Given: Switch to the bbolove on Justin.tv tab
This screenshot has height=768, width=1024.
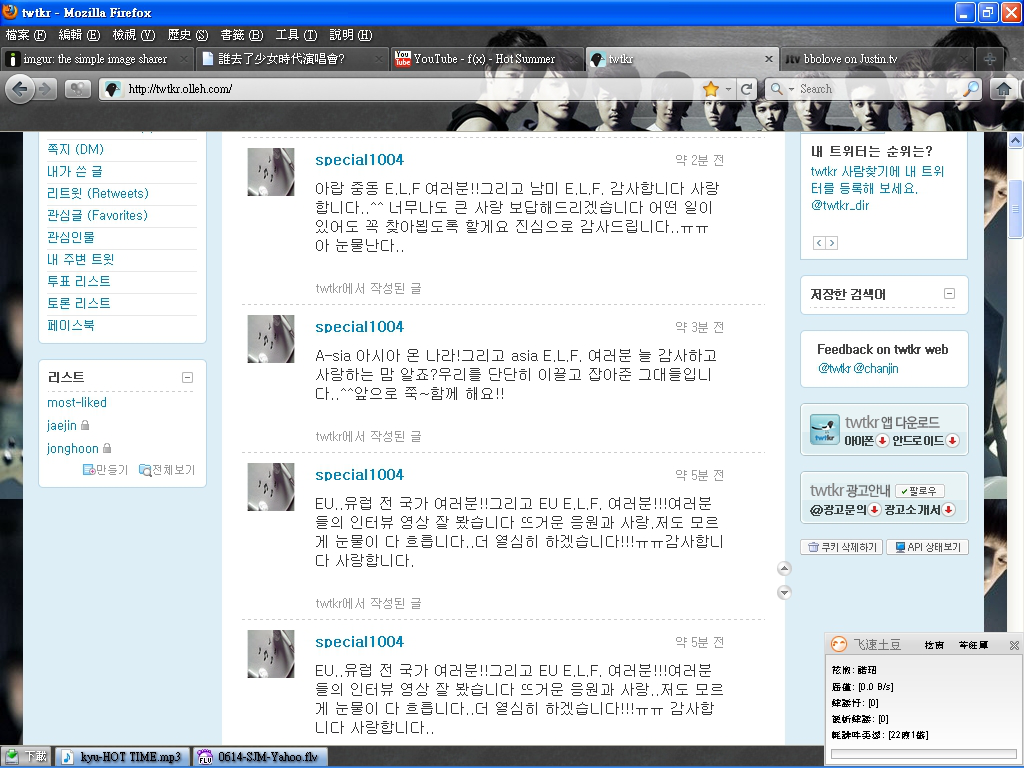Looking at the screenshot, I should coord(877,59).
